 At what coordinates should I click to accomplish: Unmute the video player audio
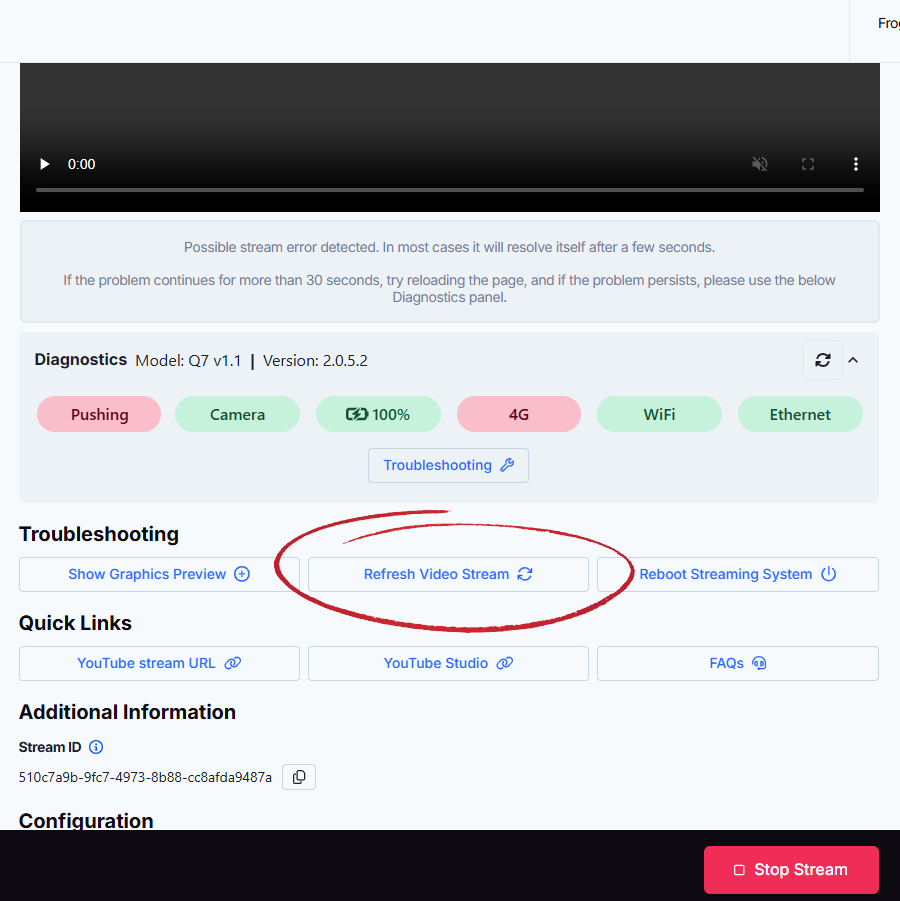click(760, 164)
